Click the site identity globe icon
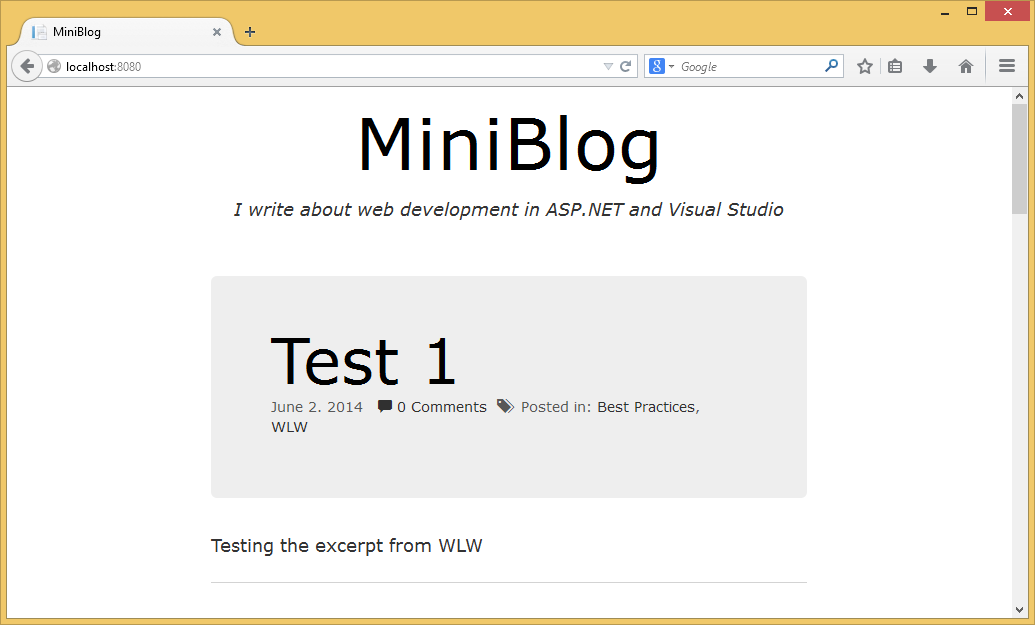The height and width of the screenshot is (625, 1035). point(52,66)
